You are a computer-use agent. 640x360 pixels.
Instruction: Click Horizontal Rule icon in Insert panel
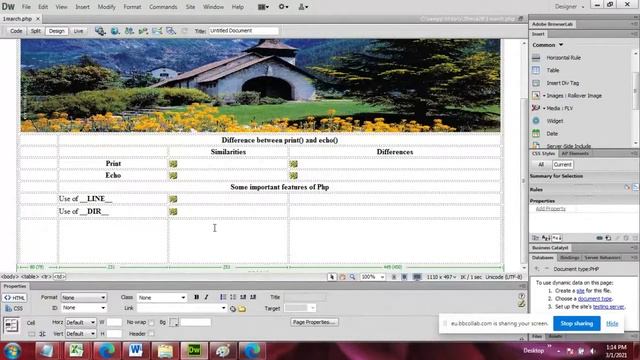pyautogui.click(x=536, y=58)
